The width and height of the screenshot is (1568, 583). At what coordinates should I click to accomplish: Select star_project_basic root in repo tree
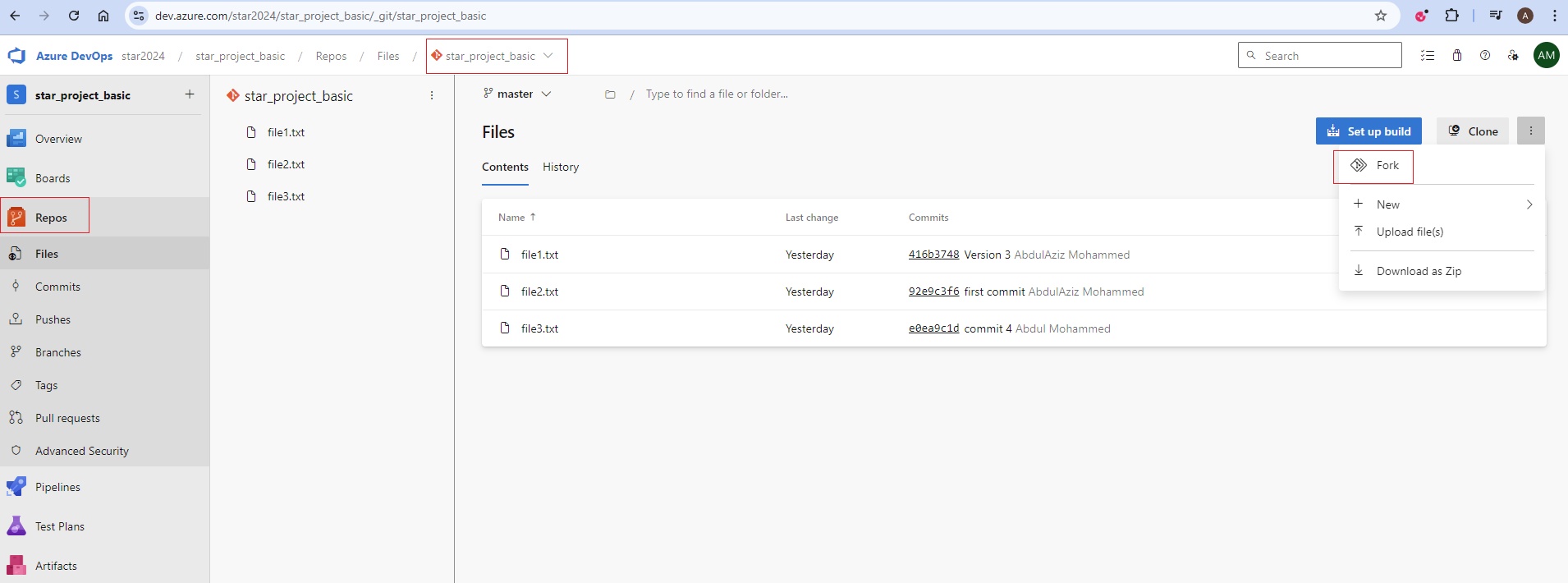pyautogui.click(x=299, y=96)
